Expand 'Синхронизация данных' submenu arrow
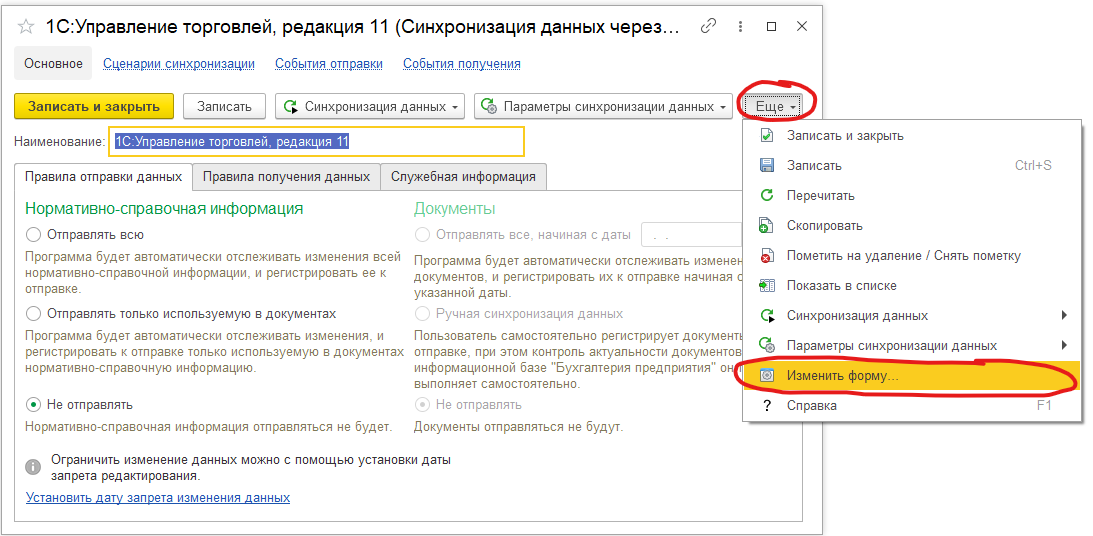Image resolution: width=1093 pixels, height=536 pixels. [x=1064, y=315]
